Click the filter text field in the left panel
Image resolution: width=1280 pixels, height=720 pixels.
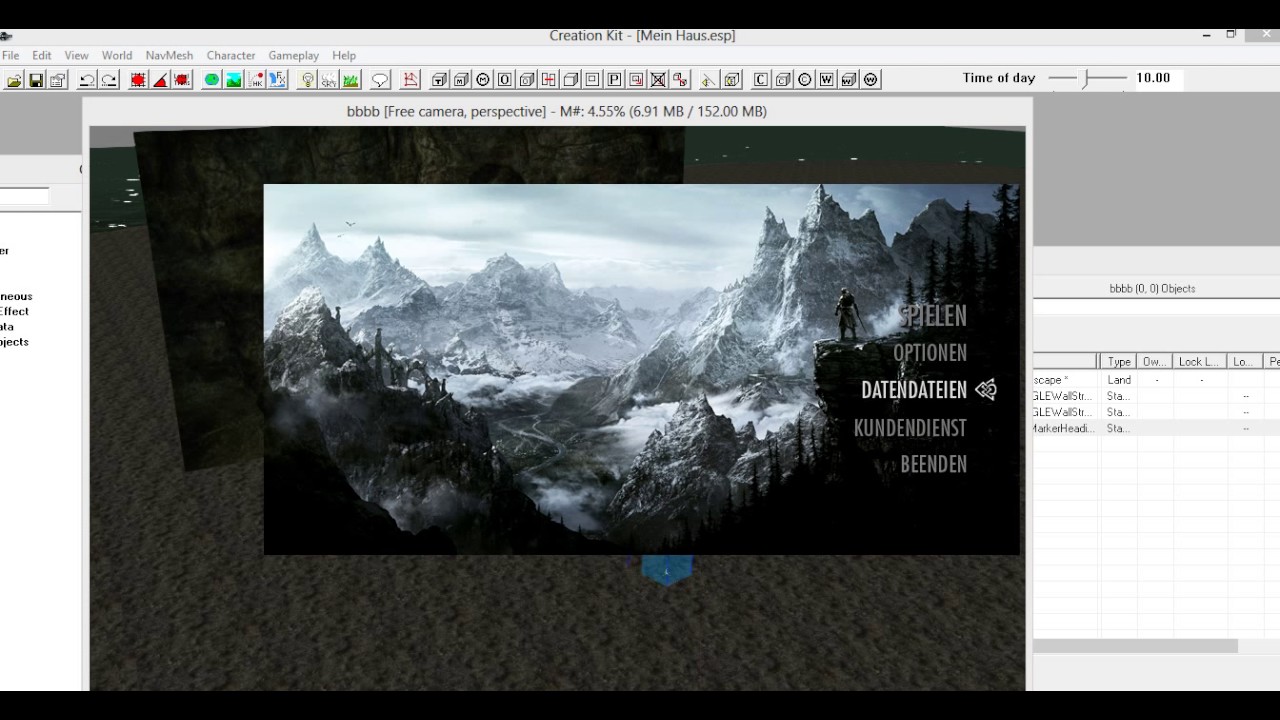24,197
